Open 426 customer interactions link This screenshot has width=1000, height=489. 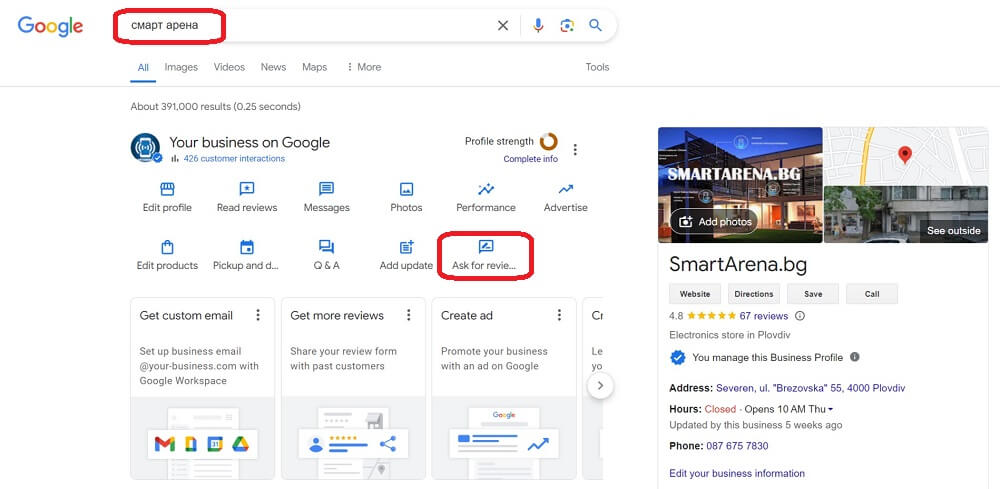click(x=234, y=159)
